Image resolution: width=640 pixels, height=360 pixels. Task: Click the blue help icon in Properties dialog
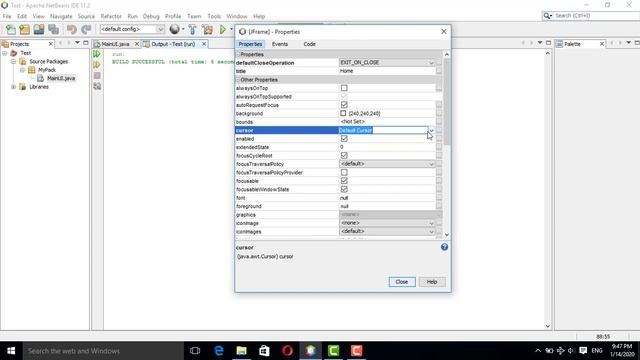pos(444,247)
